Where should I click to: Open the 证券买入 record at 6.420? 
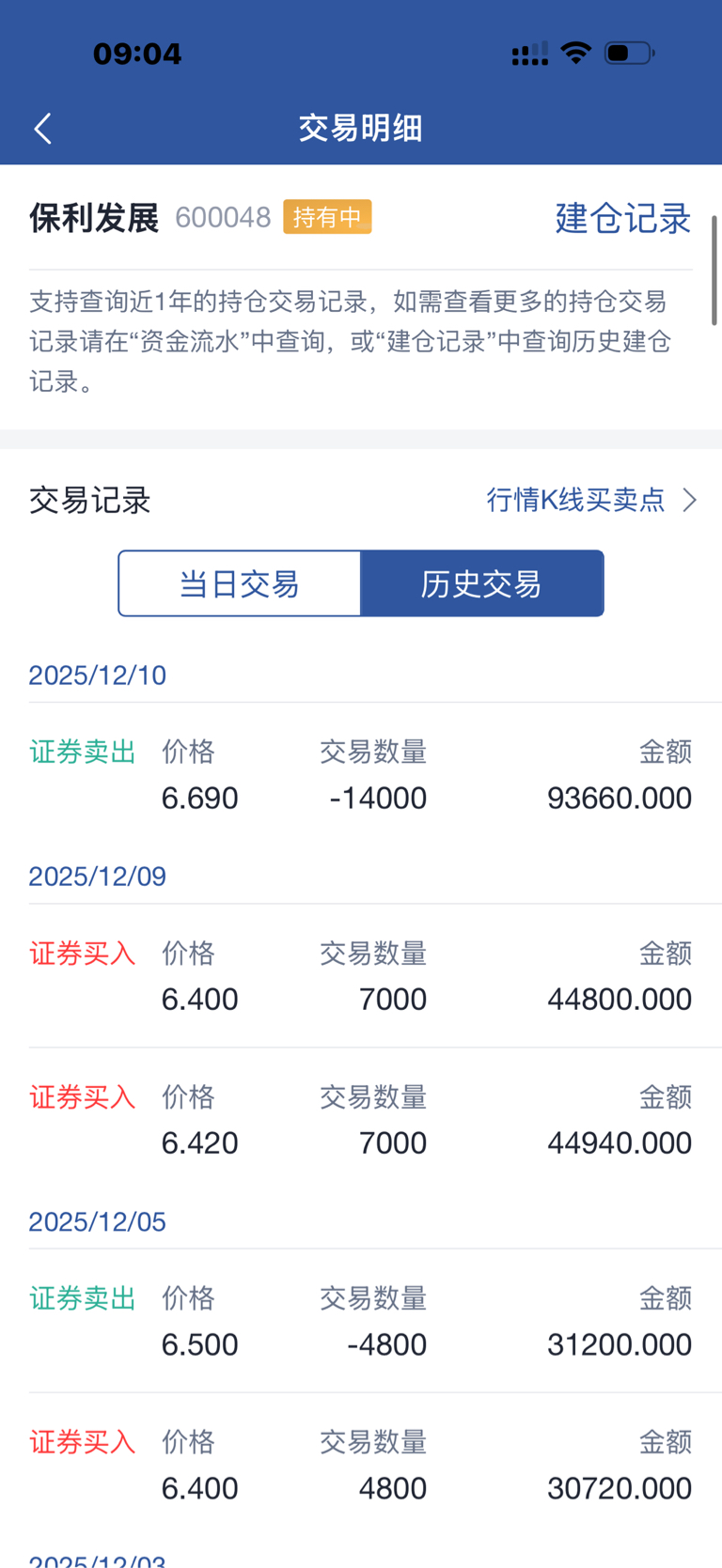(361, 1120)
